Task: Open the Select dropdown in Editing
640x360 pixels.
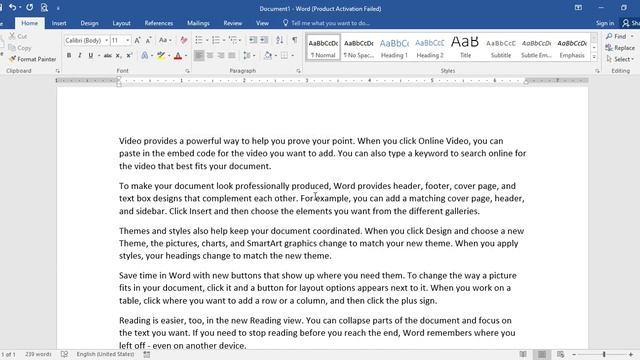Action: click(620, 59)
